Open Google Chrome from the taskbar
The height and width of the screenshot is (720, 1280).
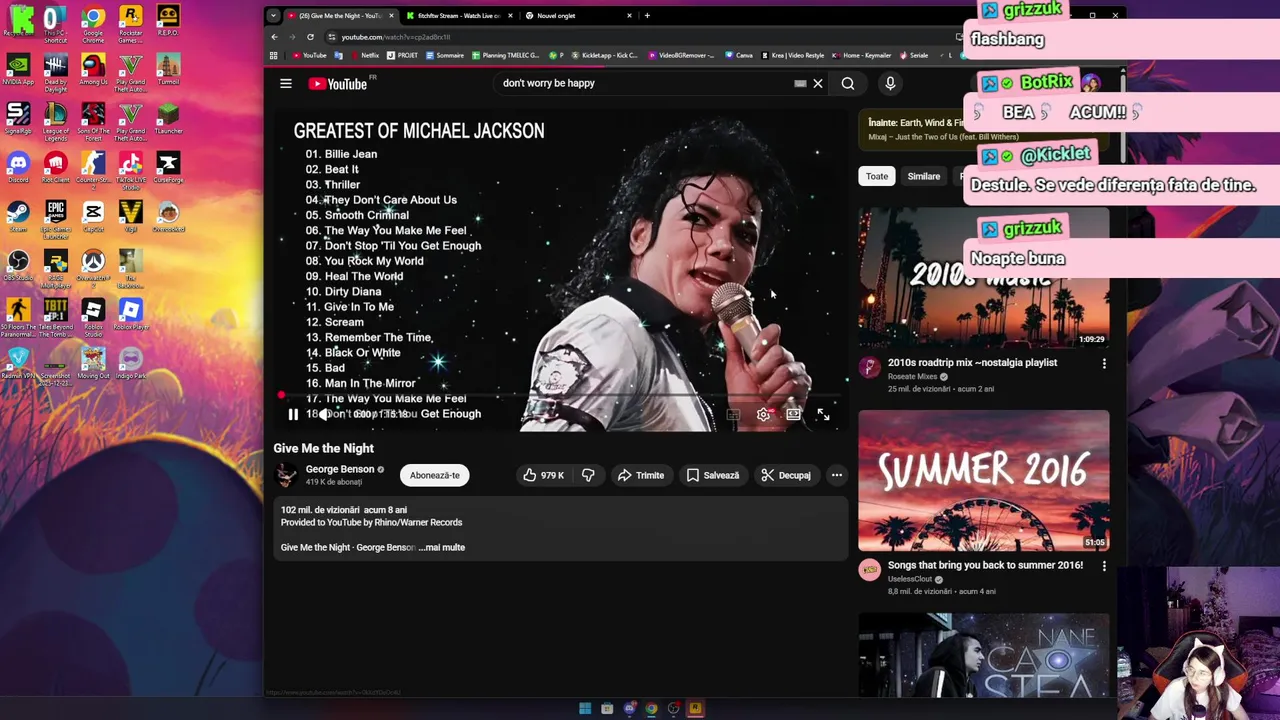[x=651, y=709]
